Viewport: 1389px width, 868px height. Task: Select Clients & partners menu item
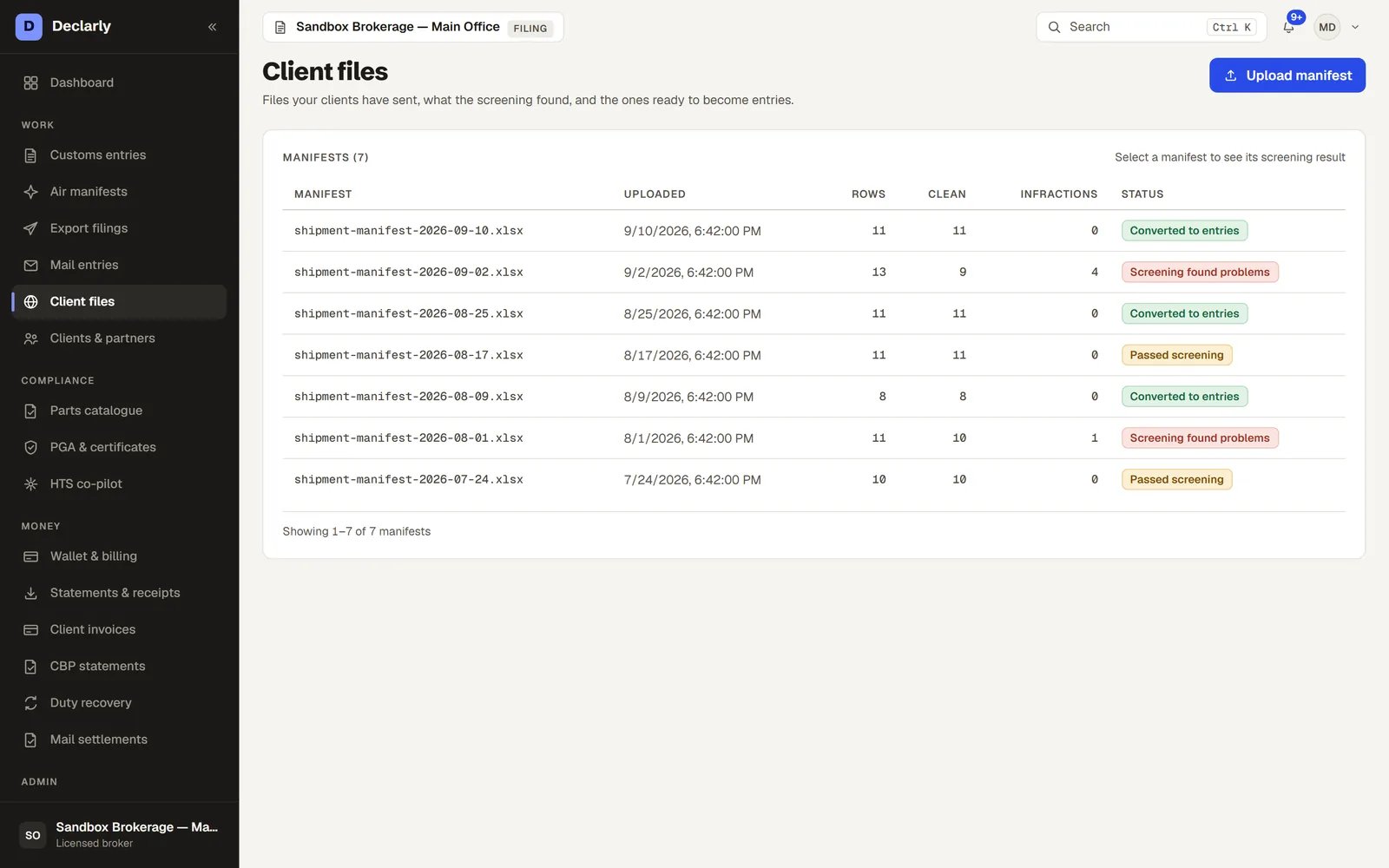pyautogui.click(x=119, y=339)
